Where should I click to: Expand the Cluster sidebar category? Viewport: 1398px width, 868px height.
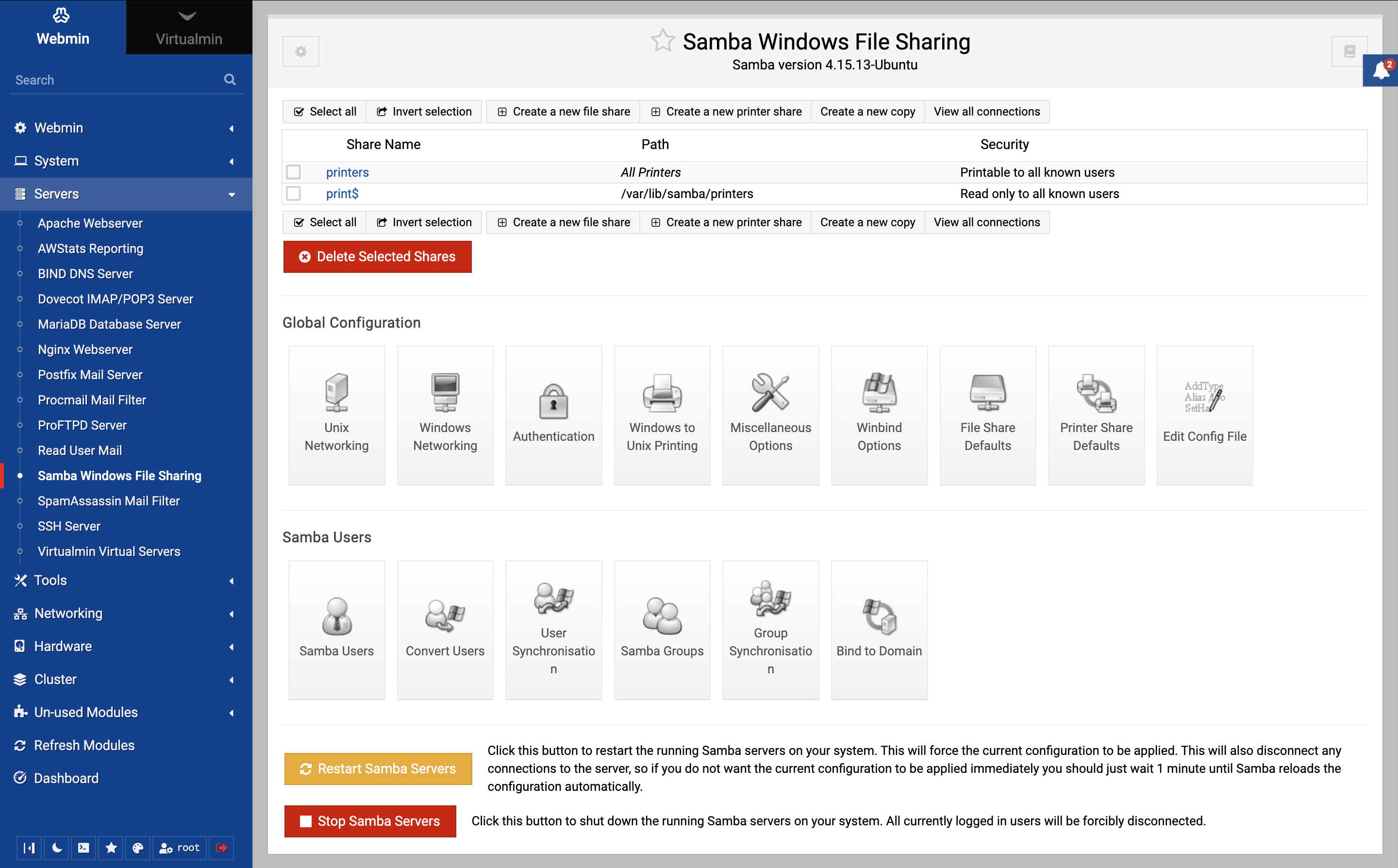126,679
